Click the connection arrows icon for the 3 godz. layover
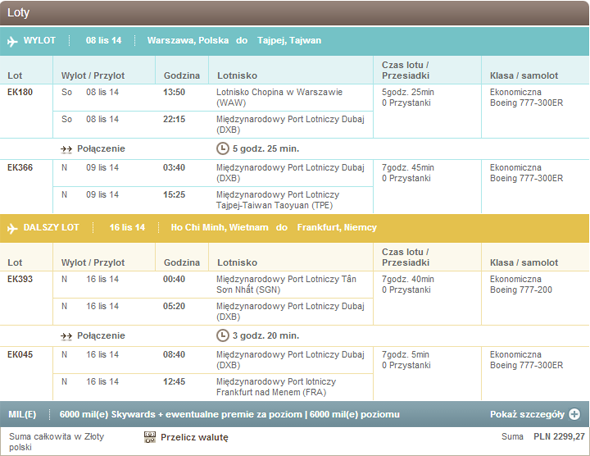 (66, 336)
